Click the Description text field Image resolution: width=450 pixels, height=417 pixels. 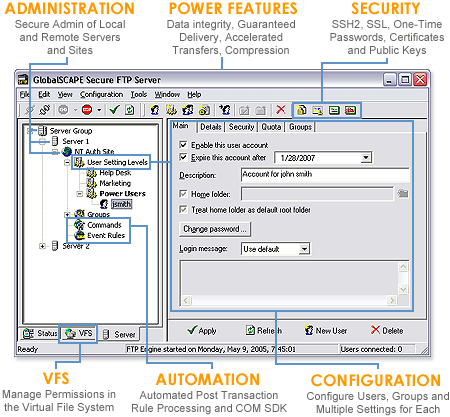click(x=325, y=175)
